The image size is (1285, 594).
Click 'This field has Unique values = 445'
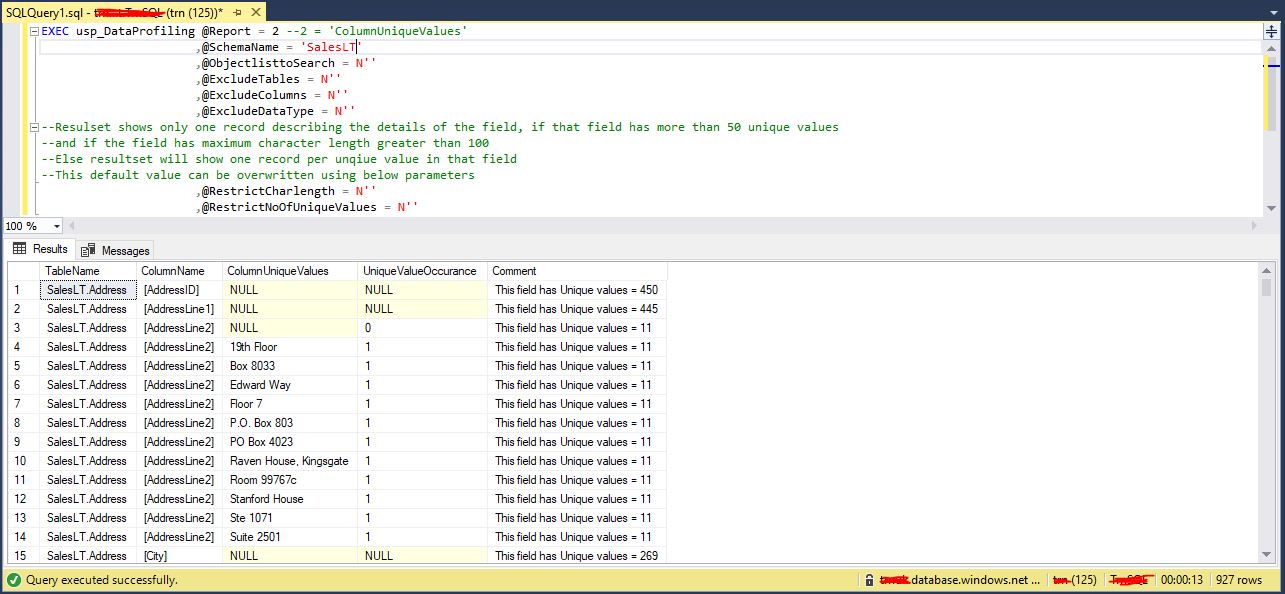(577, 309)
